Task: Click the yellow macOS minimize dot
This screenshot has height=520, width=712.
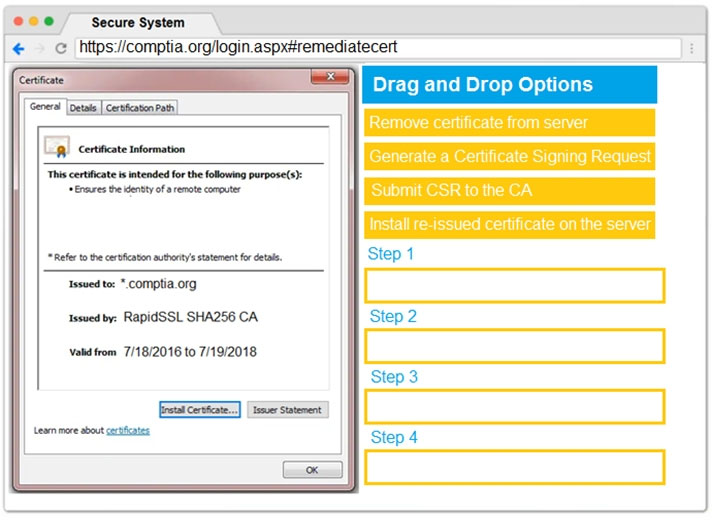Action: [34, 21]
